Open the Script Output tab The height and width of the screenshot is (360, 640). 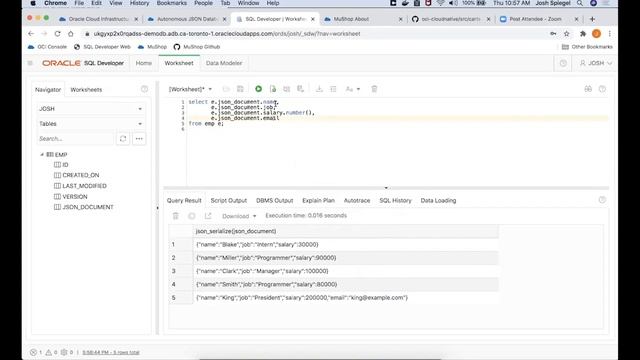pos(229,200)
